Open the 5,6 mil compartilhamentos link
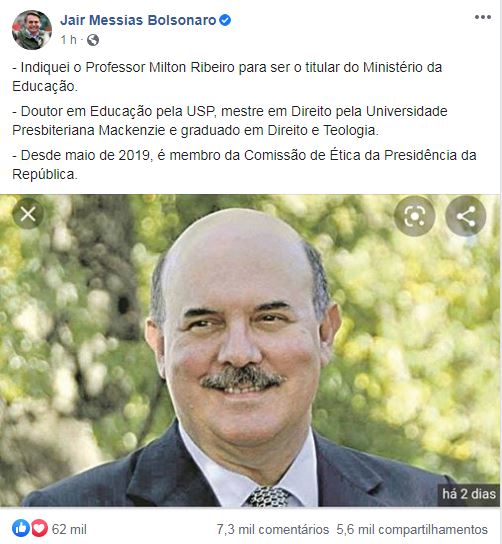Image resolution: width=502 pixels, height=544 pixels. pyautogui.click(x=412, y=529)
